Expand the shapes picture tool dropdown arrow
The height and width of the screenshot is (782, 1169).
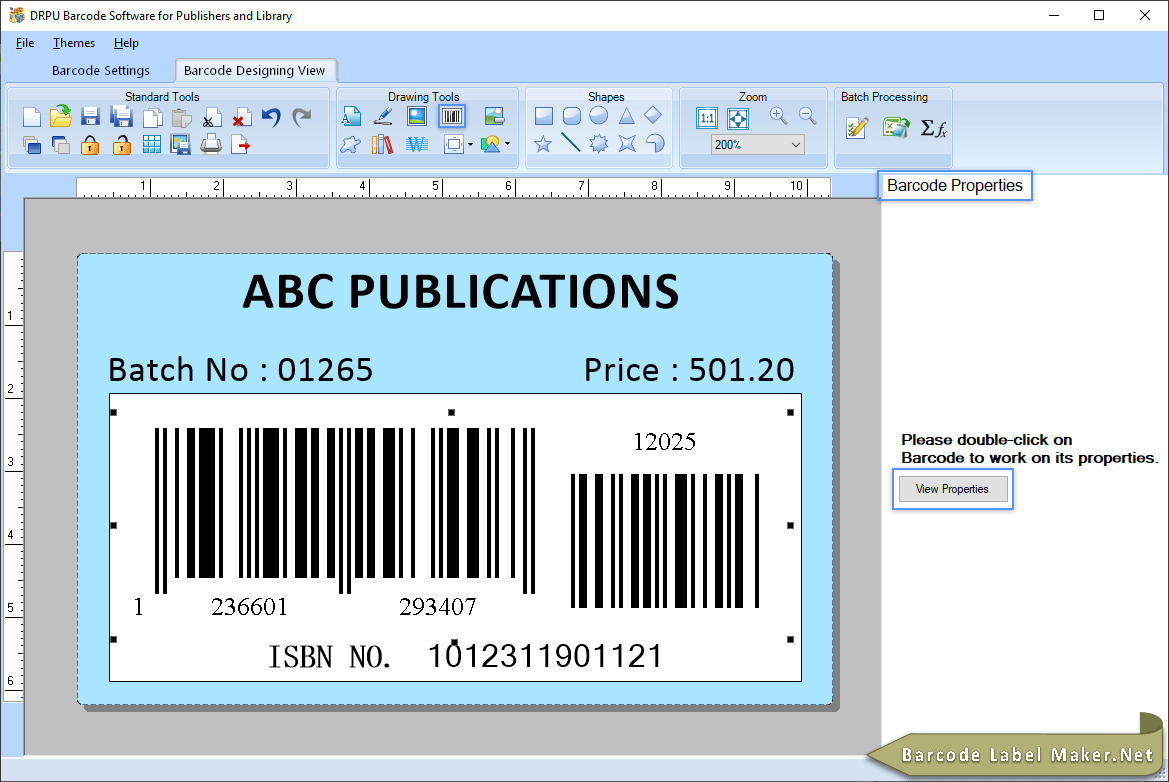508,144
